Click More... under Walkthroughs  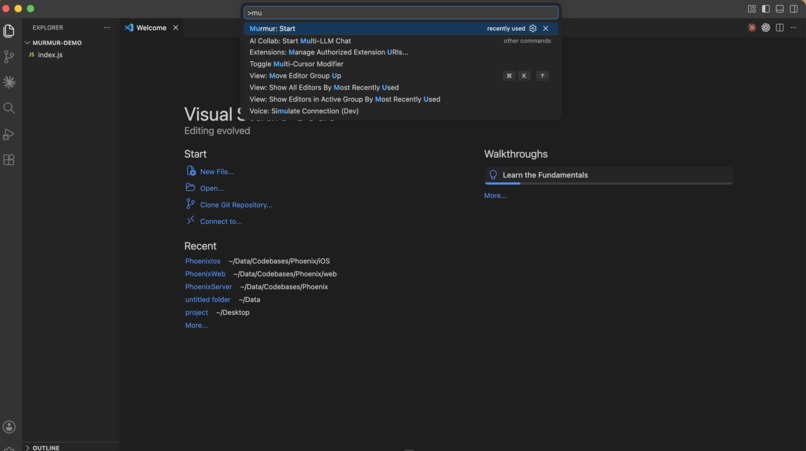495,195
